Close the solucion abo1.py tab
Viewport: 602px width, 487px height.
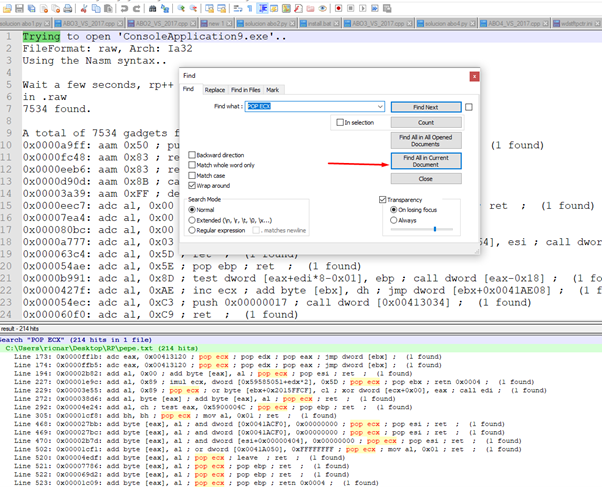(x=47, y=23)
